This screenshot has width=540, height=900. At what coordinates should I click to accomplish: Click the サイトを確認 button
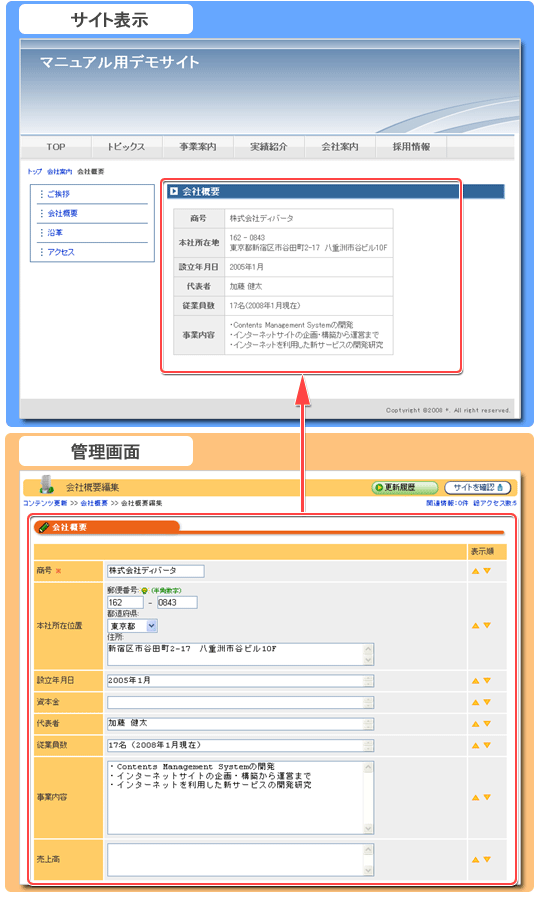tap(477, 487)
